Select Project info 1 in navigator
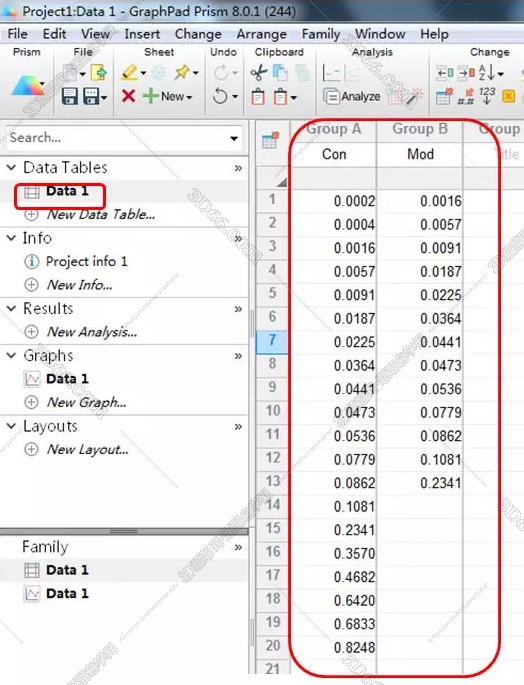 (87, 261)
